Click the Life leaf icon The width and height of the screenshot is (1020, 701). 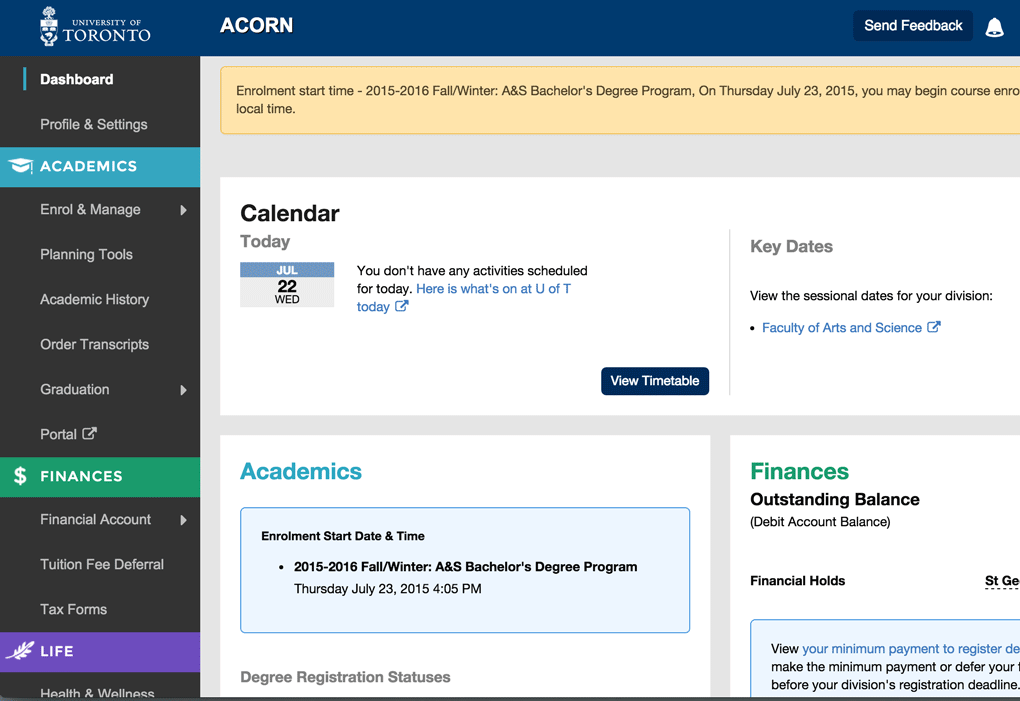(x=20, y=651)
